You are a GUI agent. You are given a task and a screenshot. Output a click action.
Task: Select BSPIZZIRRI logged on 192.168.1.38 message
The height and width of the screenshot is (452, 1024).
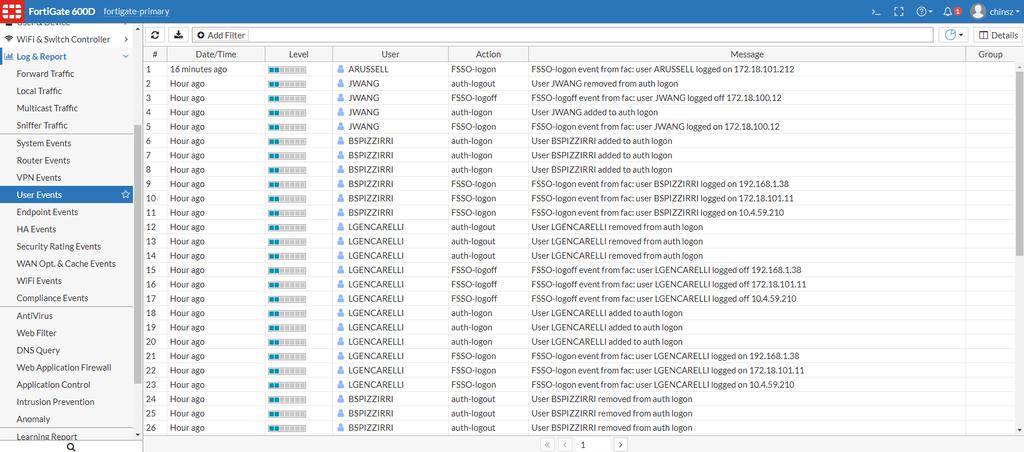click(x=662, y=184)
